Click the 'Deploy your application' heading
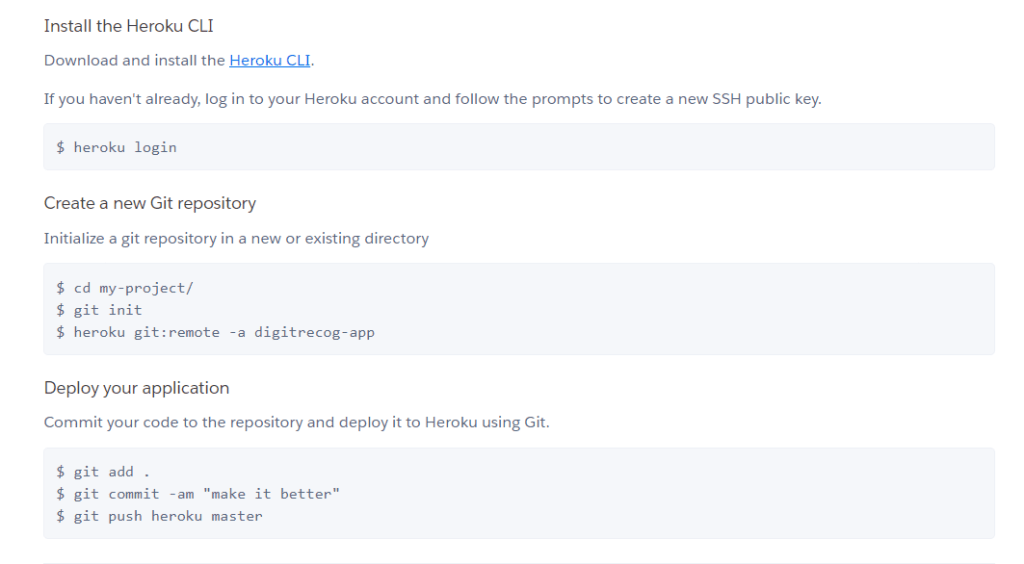Screen dimensions: 1024x564 pyautogui.click(x=136, y=388)
